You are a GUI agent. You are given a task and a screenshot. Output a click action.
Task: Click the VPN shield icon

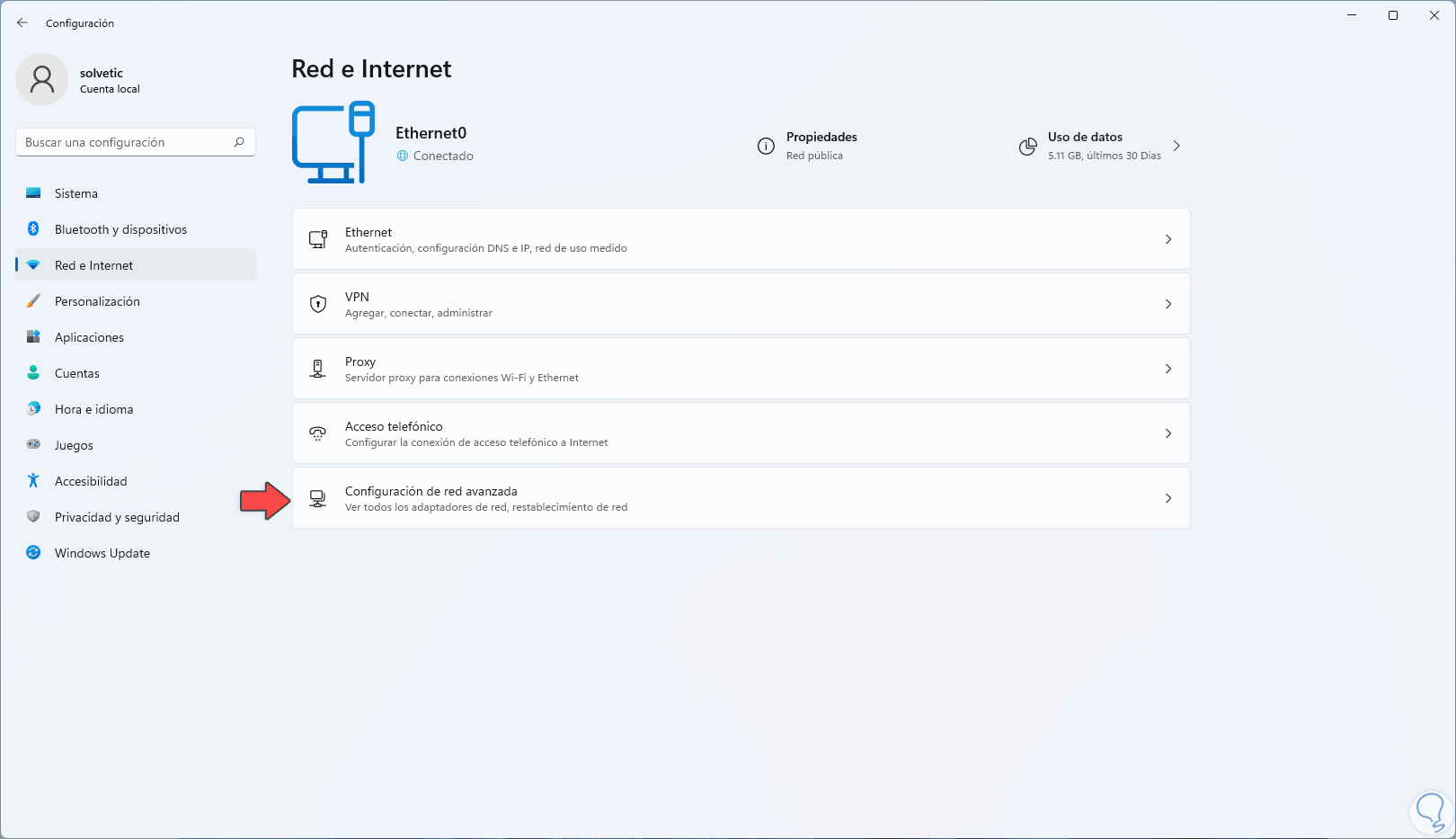[x=318, y=304]
